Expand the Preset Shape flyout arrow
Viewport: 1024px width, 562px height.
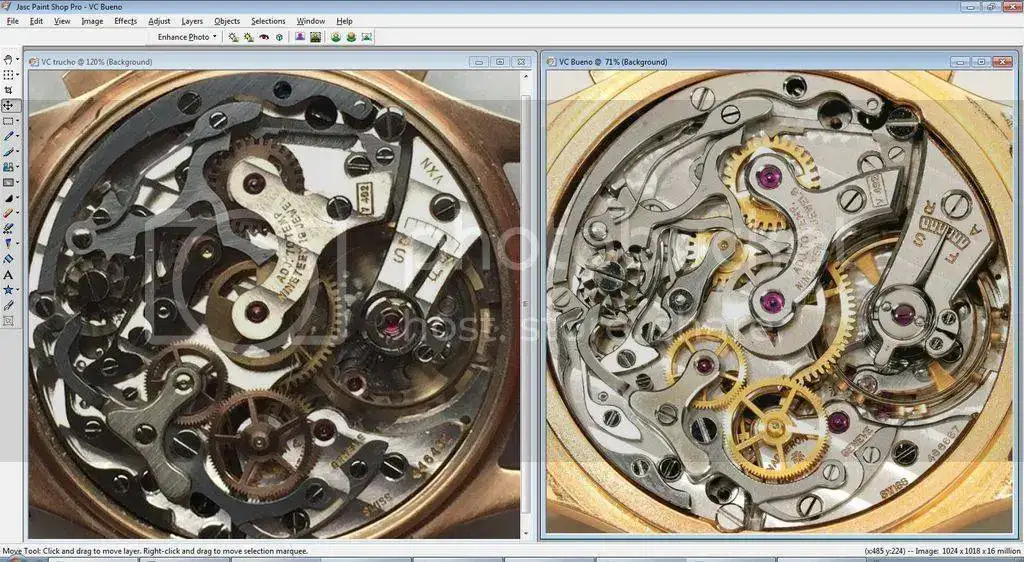tap(17, 289)
